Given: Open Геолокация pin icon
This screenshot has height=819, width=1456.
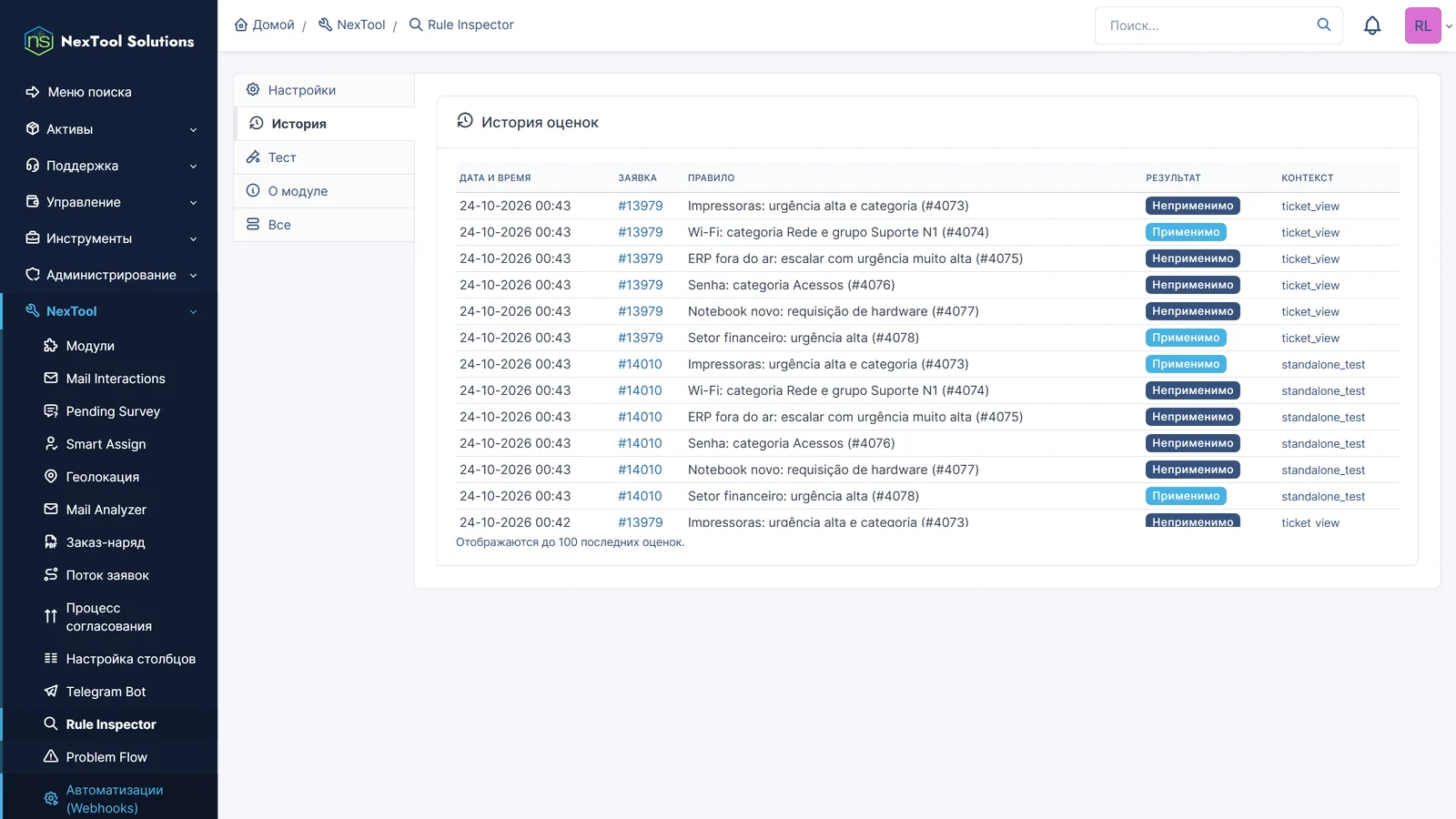Looking at the screenshot, I should click(51, 477).
